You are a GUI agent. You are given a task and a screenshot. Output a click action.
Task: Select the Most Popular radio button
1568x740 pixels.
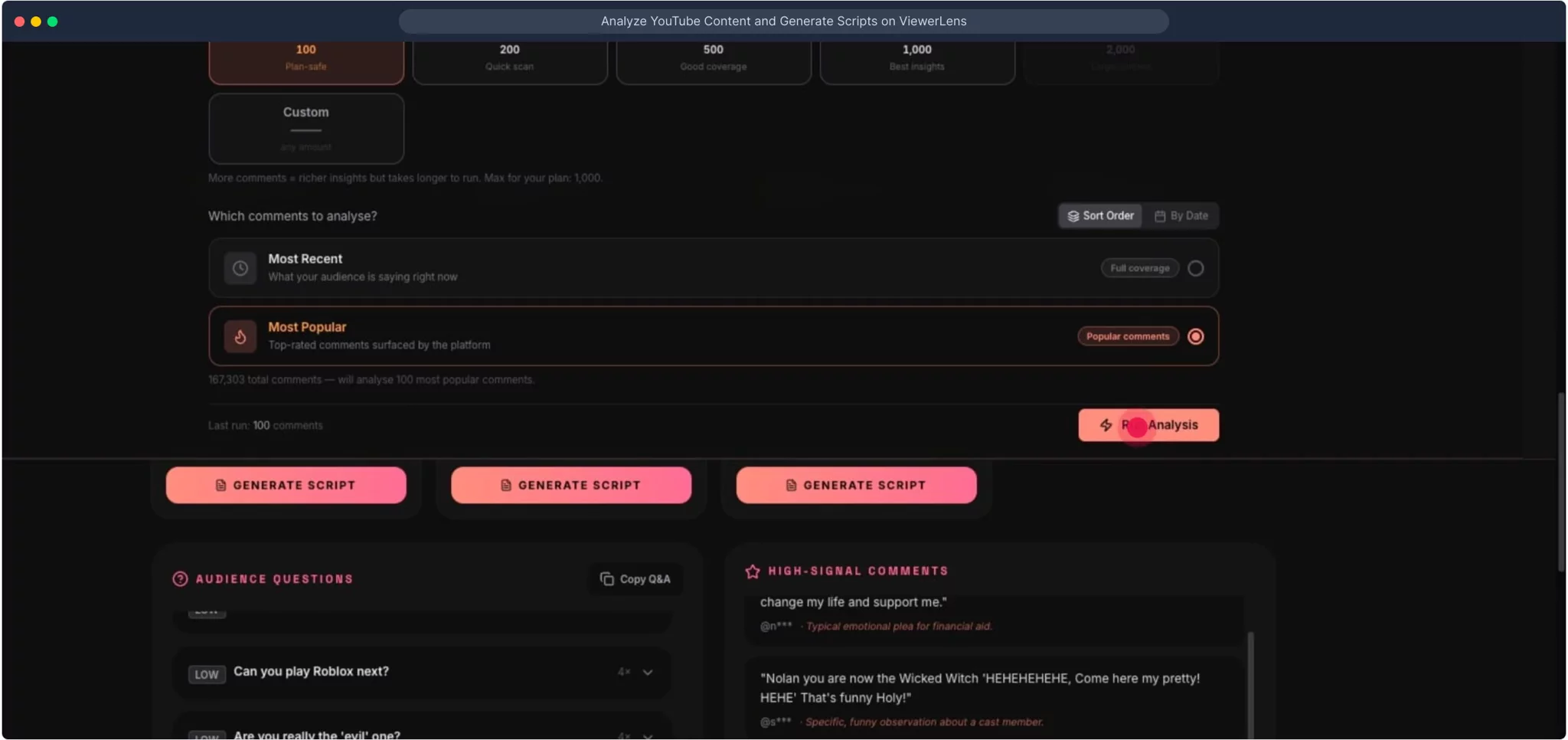1196,336
